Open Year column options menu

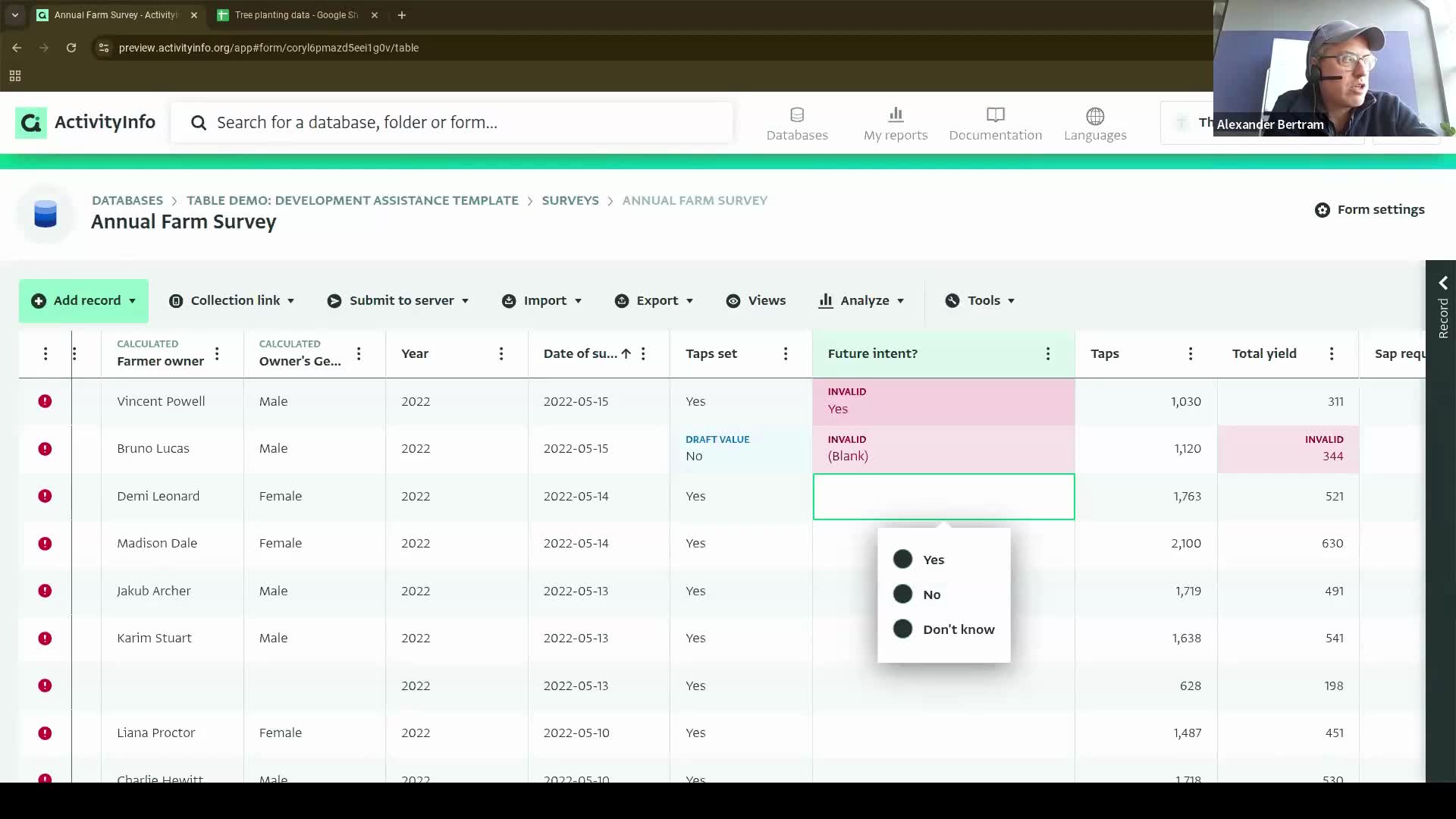click(x=501, y=353)
